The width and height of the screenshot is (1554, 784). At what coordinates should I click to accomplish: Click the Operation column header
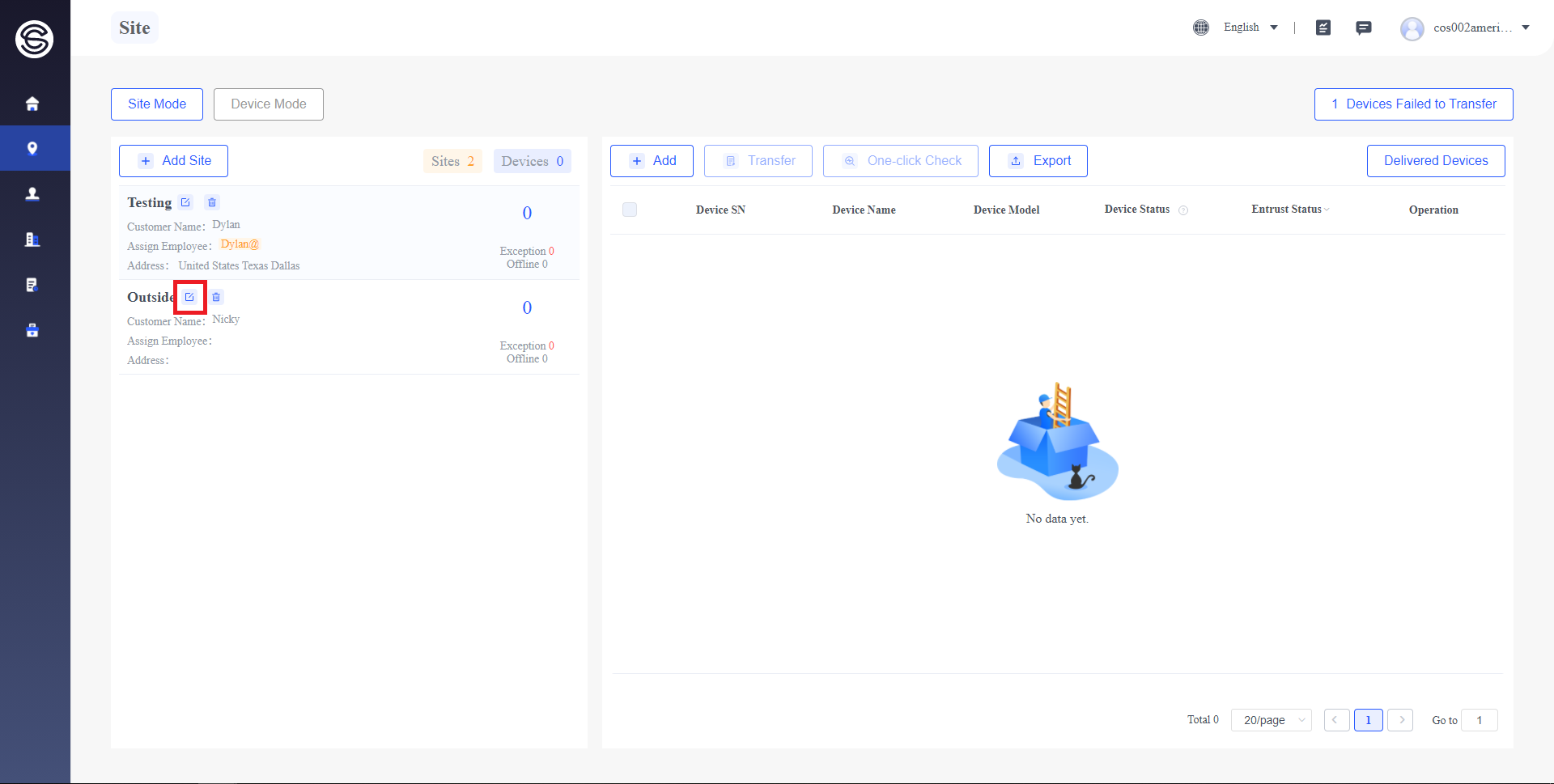[x=1433, y=210]
